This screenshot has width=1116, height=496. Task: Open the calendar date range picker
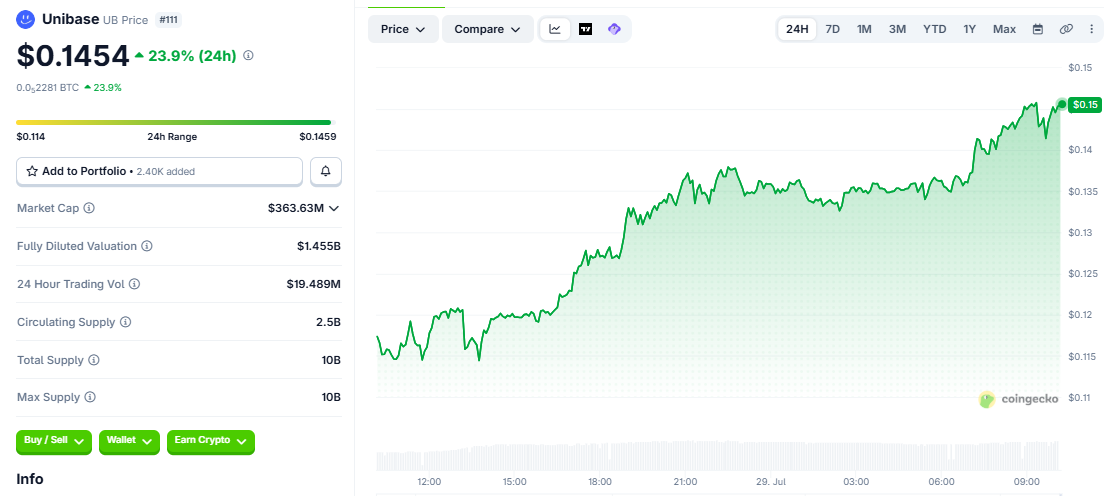1038,29
